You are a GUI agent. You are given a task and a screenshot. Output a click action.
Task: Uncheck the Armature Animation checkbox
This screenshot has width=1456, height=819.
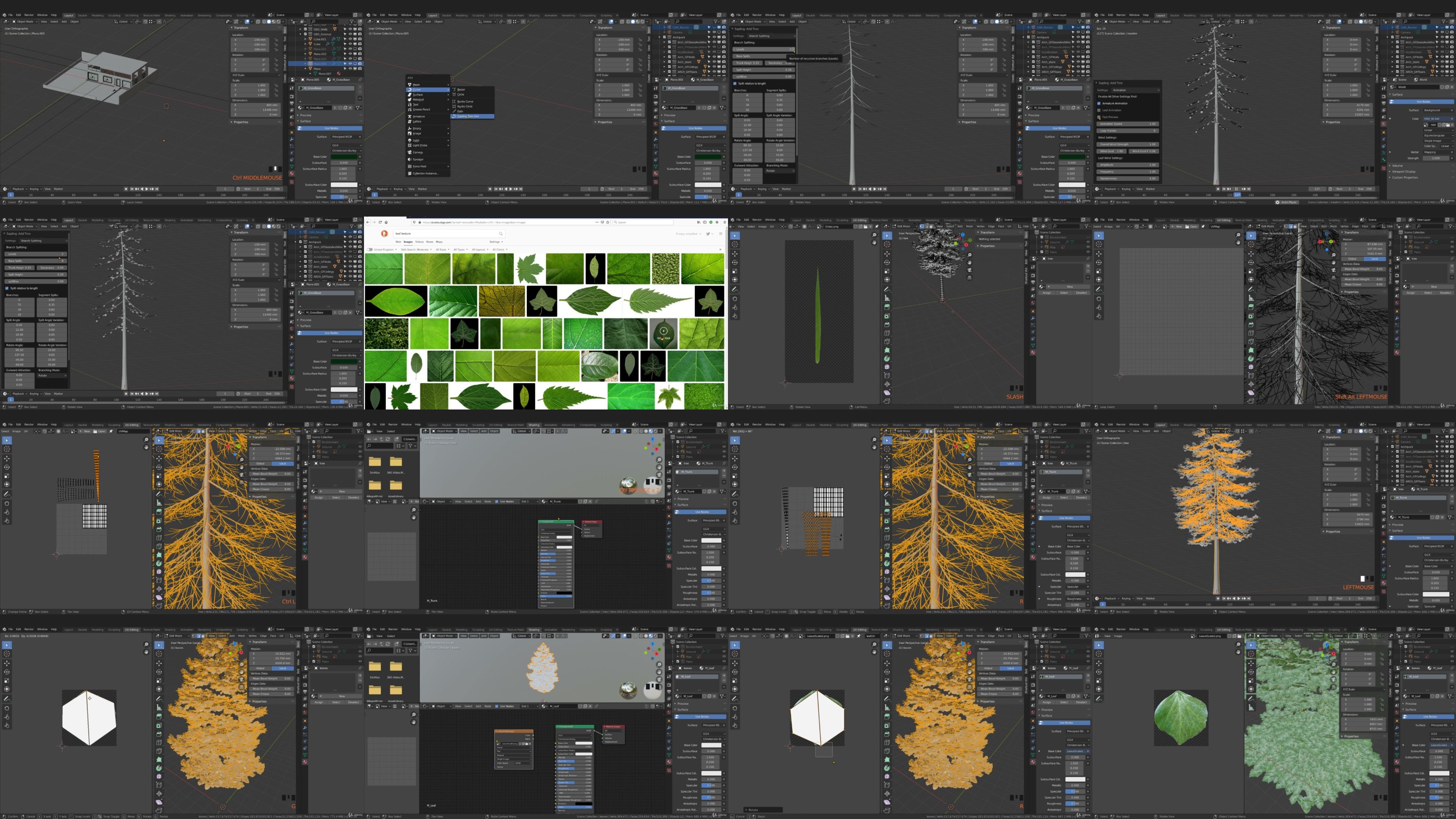[x=1099, y=103]
